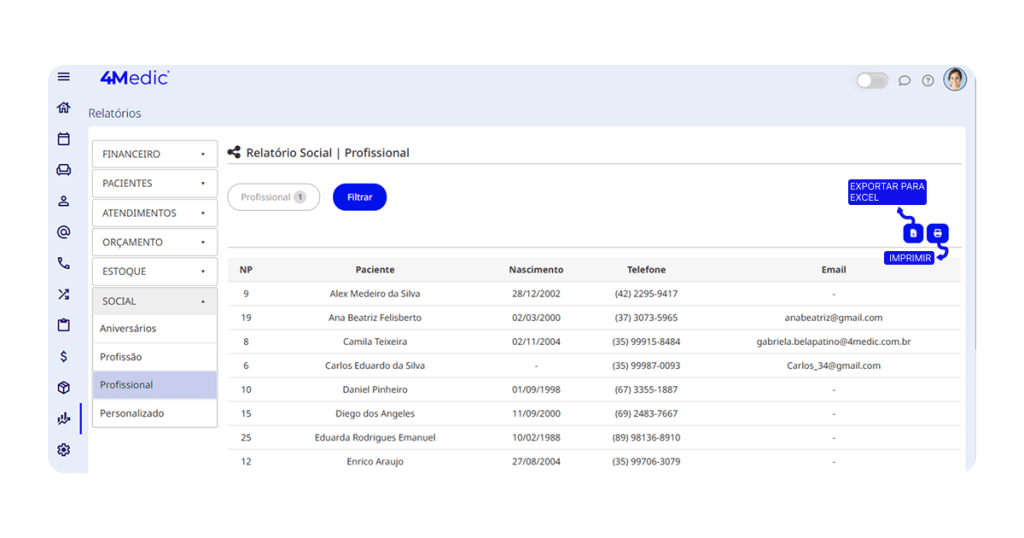Click the Profissional filter chip
1024x538 pixels.
[x=273, y=197]
